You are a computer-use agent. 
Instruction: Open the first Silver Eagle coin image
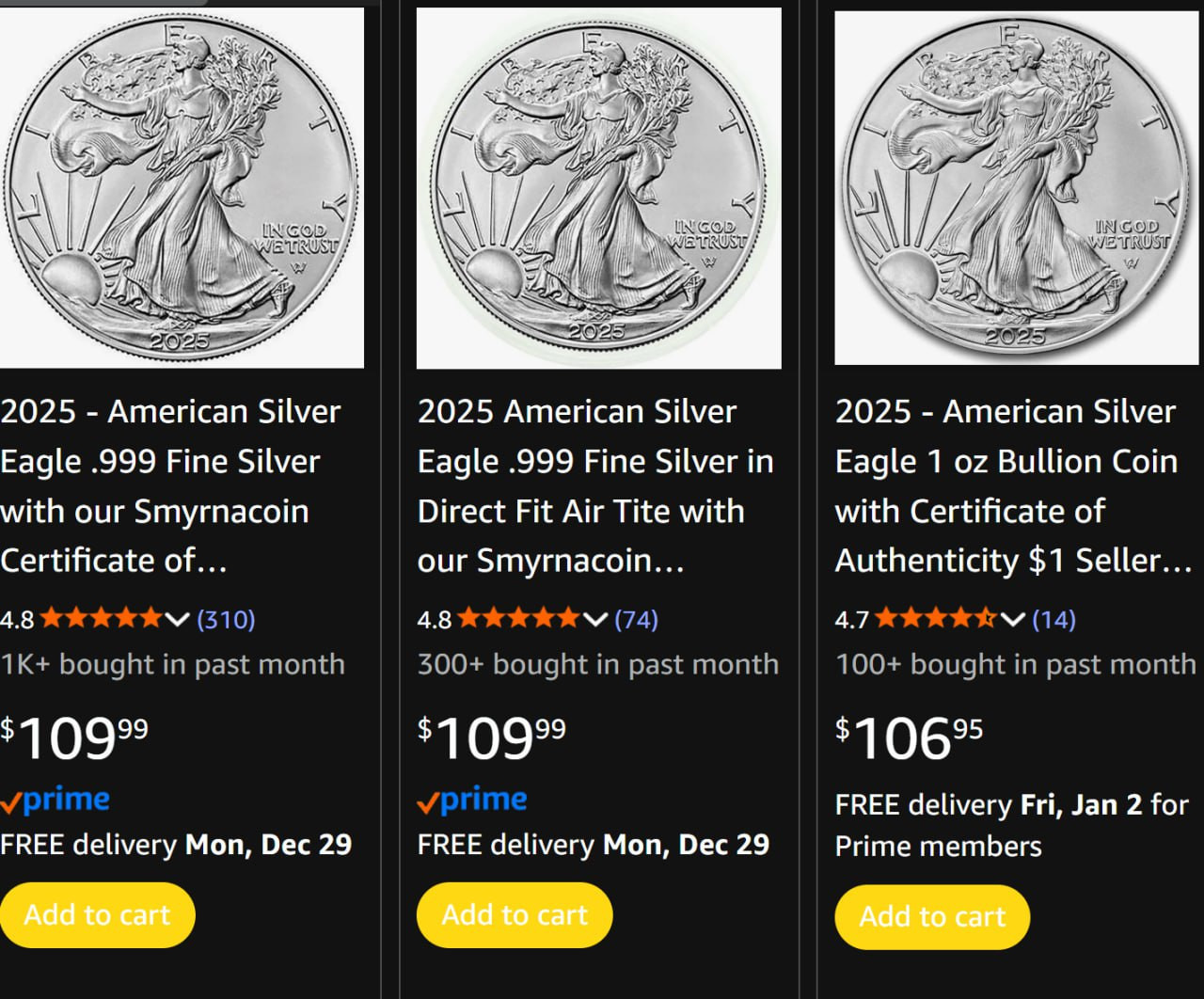point(181,187)
